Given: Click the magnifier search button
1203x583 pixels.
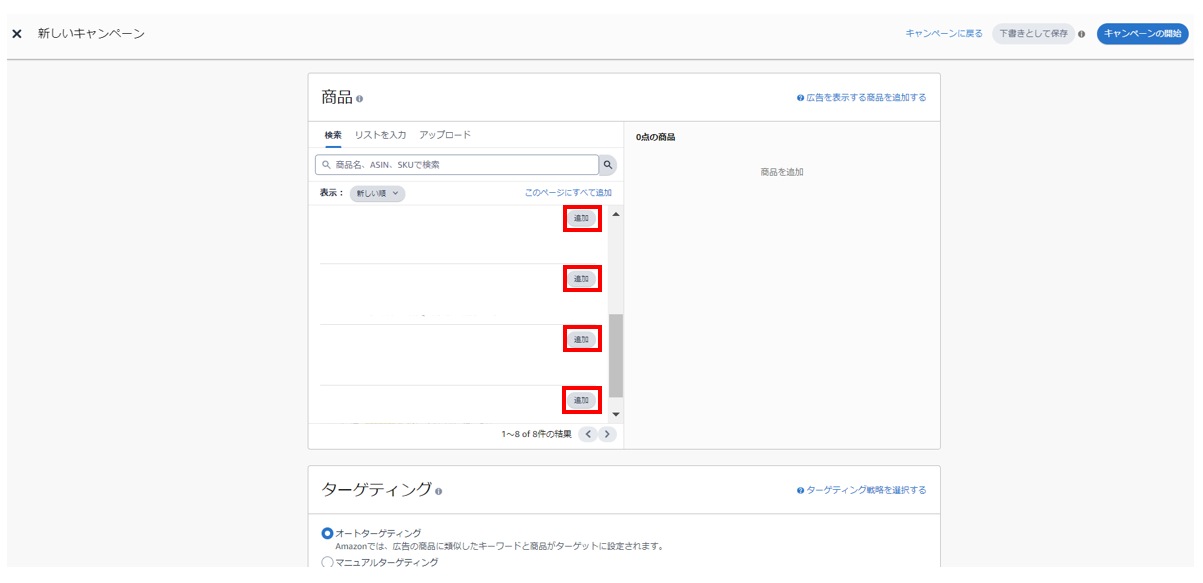Looking at the screenshot, I should click(608, 165).
